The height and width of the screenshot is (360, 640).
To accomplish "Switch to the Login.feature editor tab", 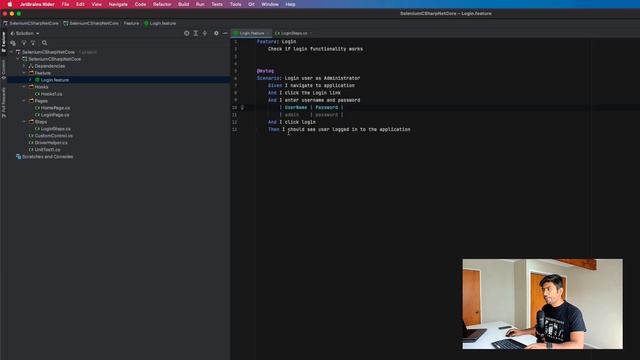I will [x=251, y=33].
